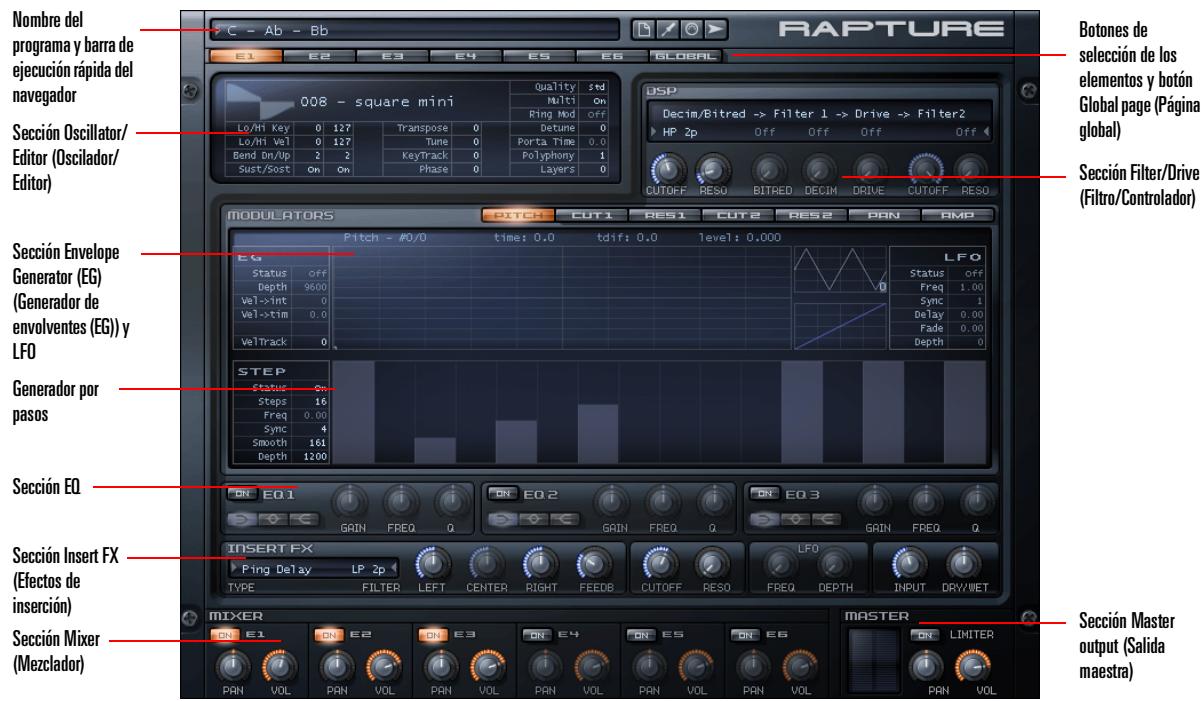Select the low shelf shape for EQ 2
This screenshot has height=701, width=1204.
click(x=501, y=518)
